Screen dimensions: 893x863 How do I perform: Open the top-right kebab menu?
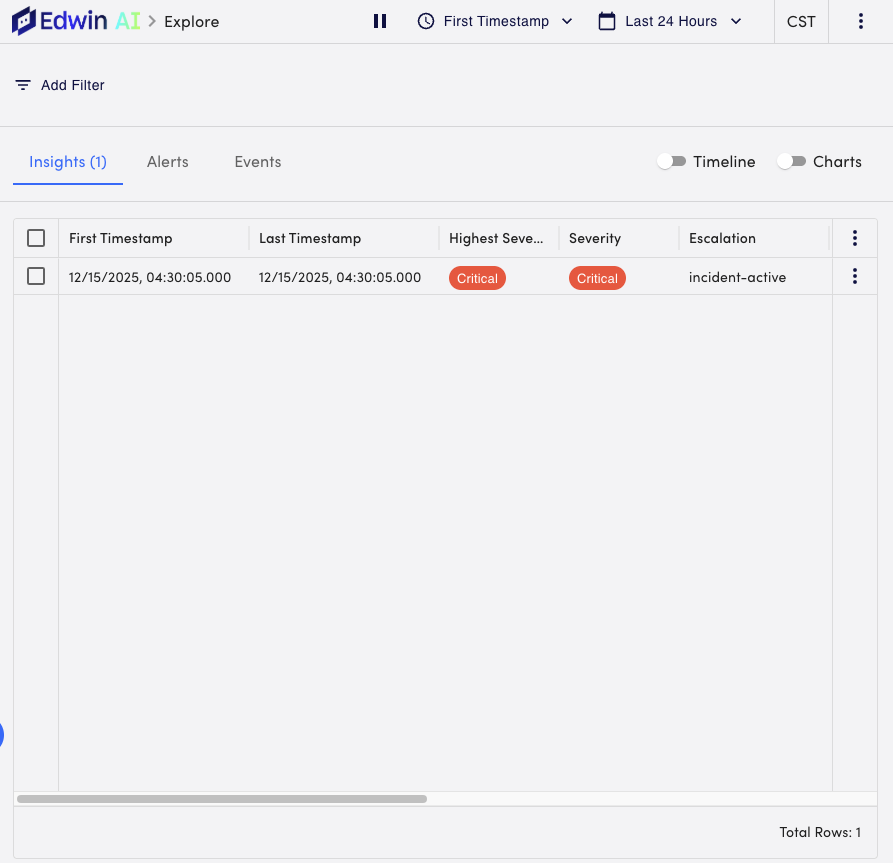pos(861,20)
